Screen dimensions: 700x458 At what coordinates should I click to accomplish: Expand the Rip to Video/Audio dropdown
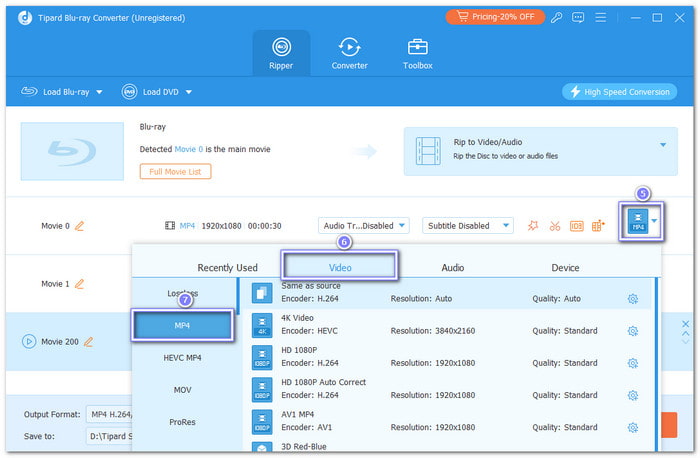pos(662,145)
